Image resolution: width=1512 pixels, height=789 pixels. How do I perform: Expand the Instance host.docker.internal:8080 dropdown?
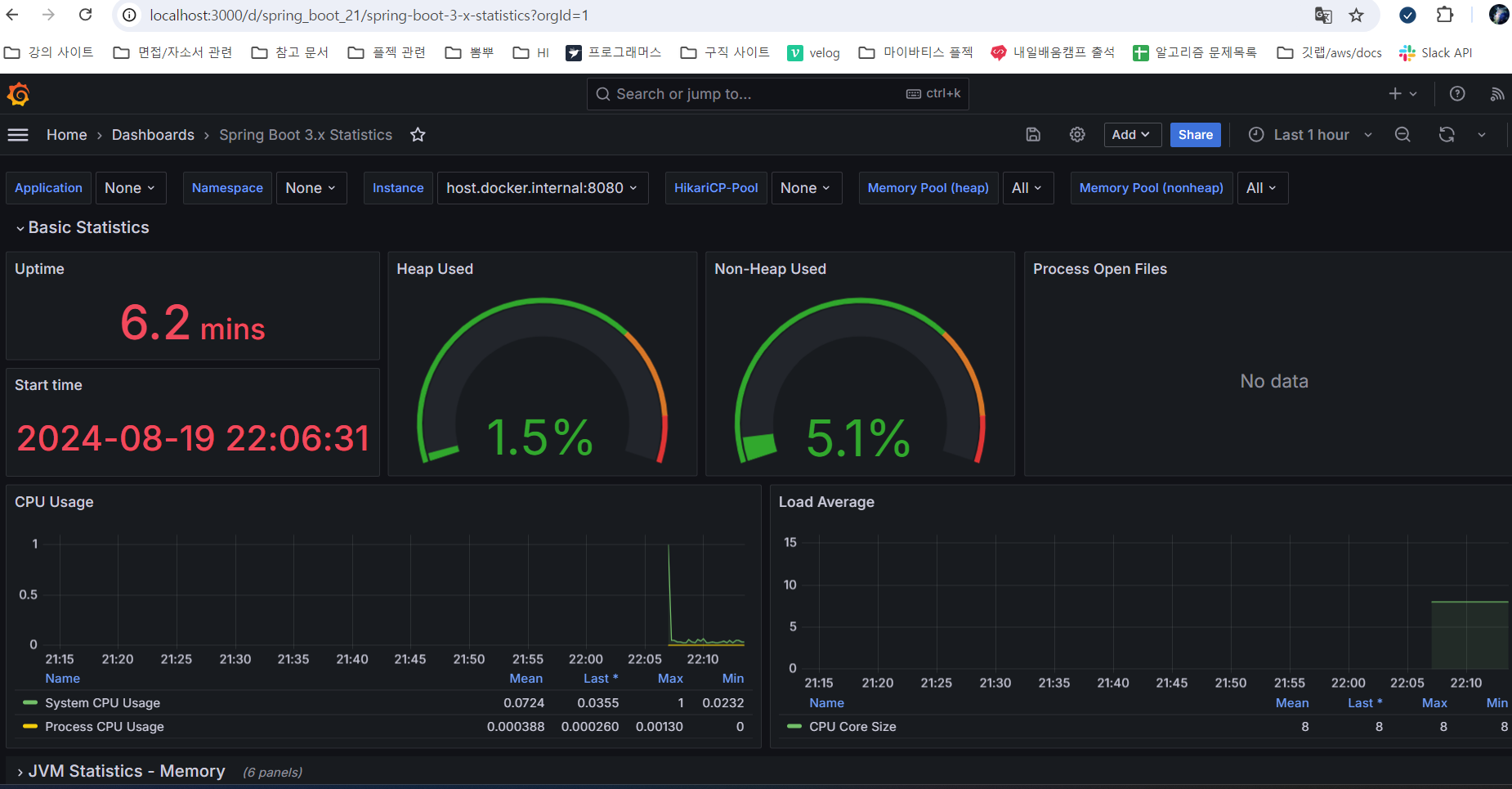[x=542, y=188]
